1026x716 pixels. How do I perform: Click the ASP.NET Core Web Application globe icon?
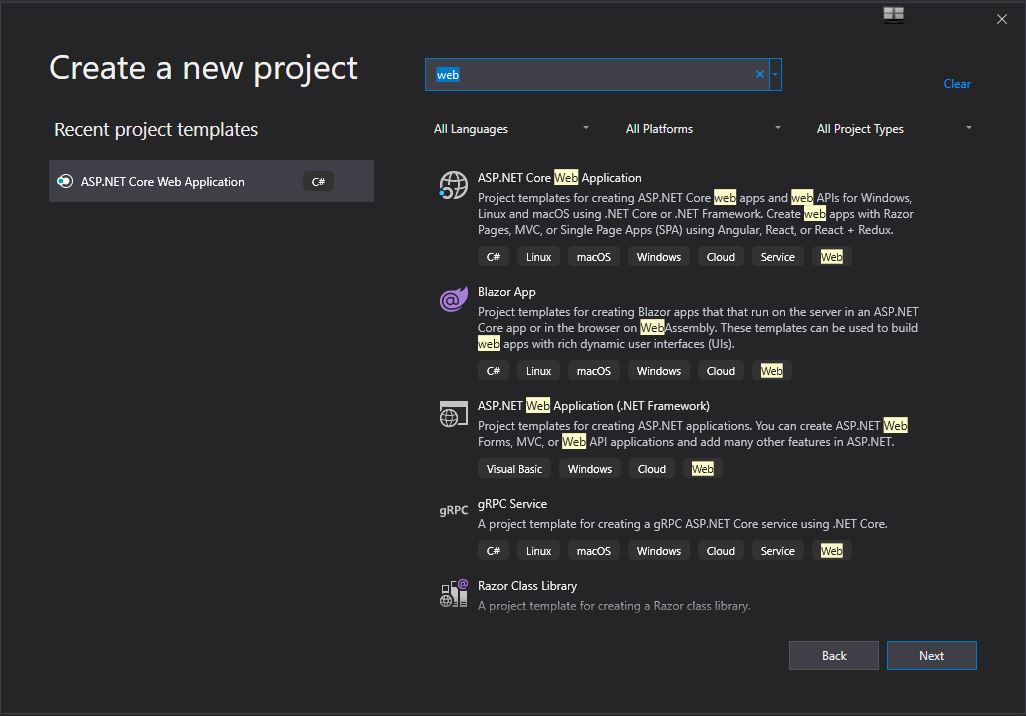(453, 185)
